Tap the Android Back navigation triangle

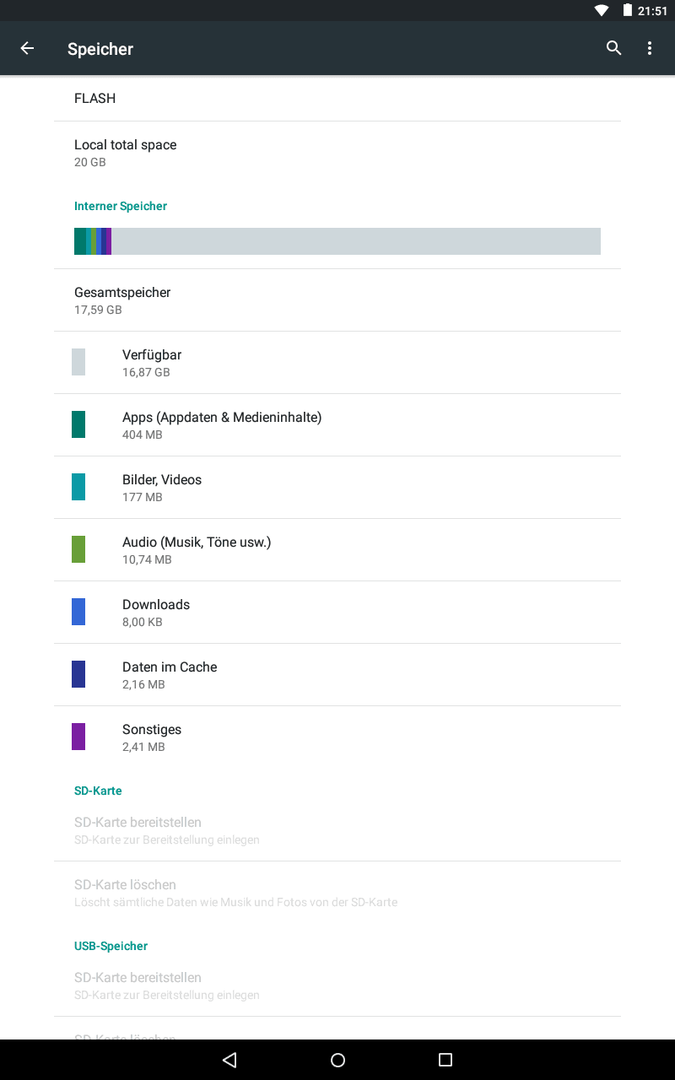click(x=230, y=1059)
